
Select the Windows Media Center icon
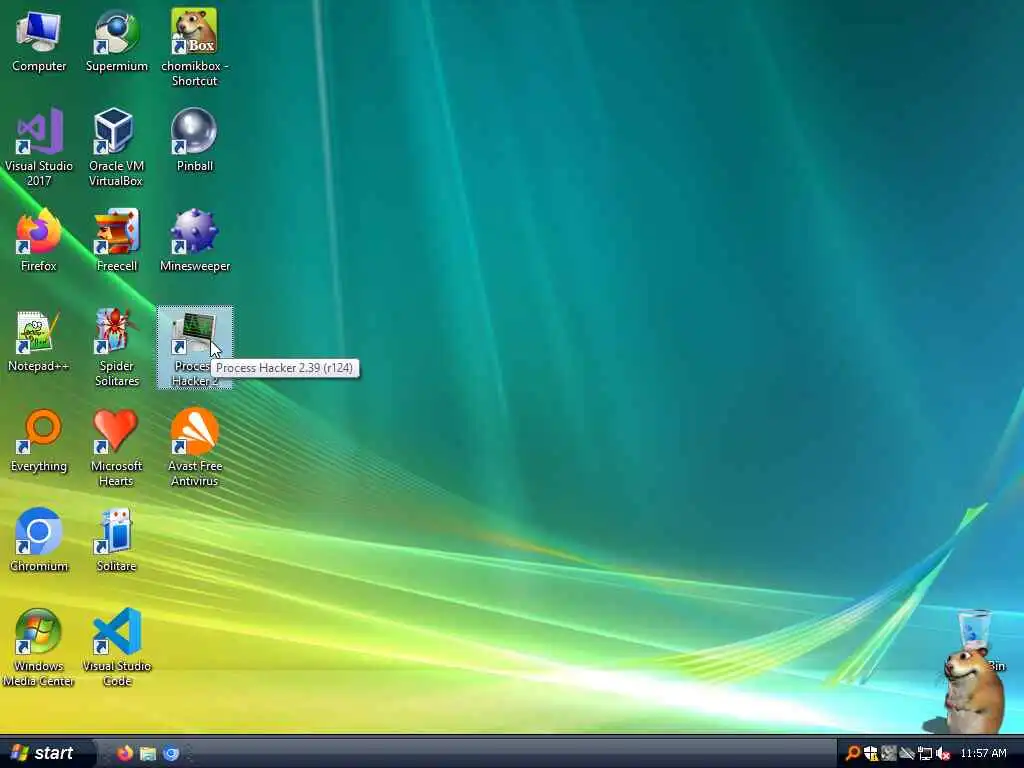click(x=39, y=648)
